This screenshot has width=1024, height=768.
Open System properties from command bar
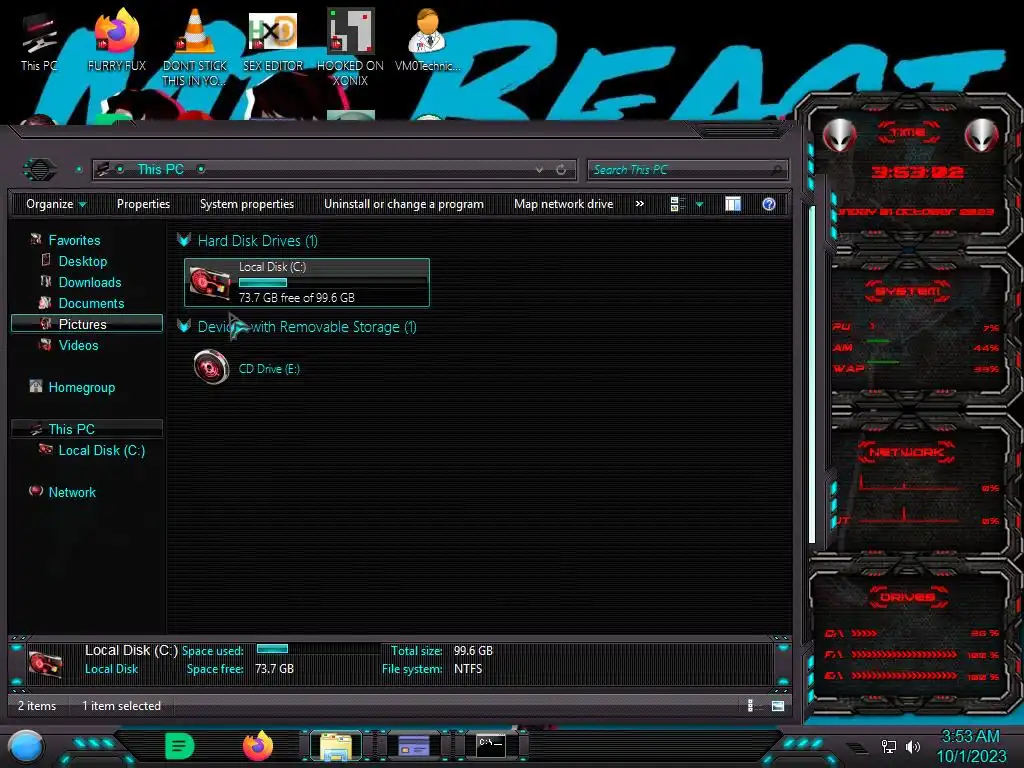click(x=247, y=204)
